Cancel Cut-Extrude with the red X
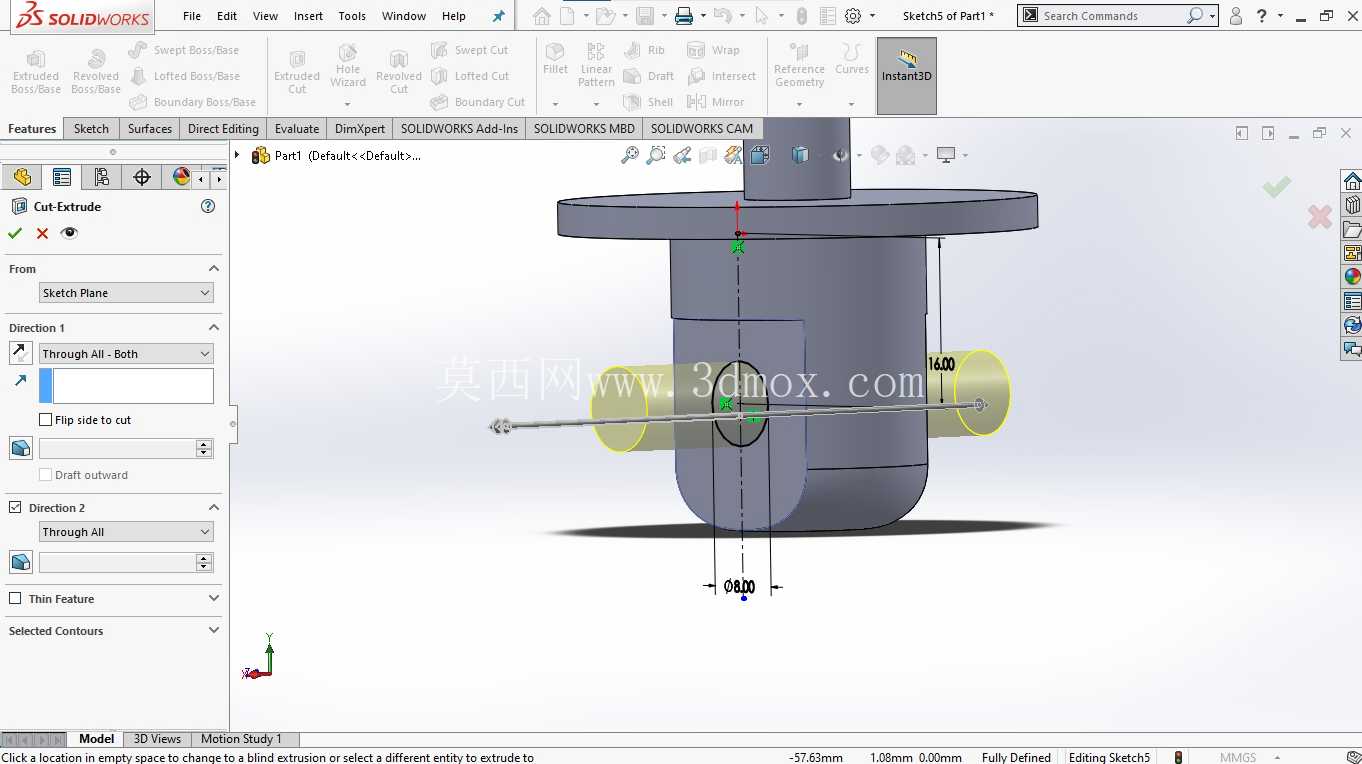 pos(42,233)
